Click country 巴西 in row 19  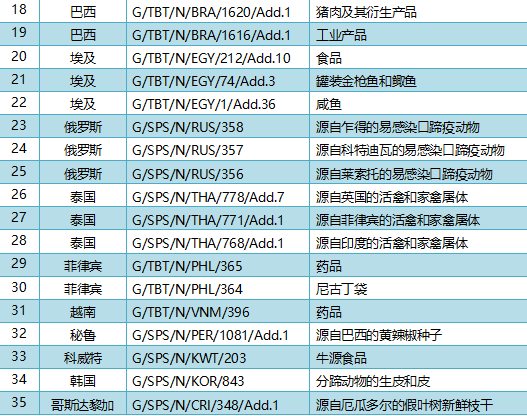[83, 35]
